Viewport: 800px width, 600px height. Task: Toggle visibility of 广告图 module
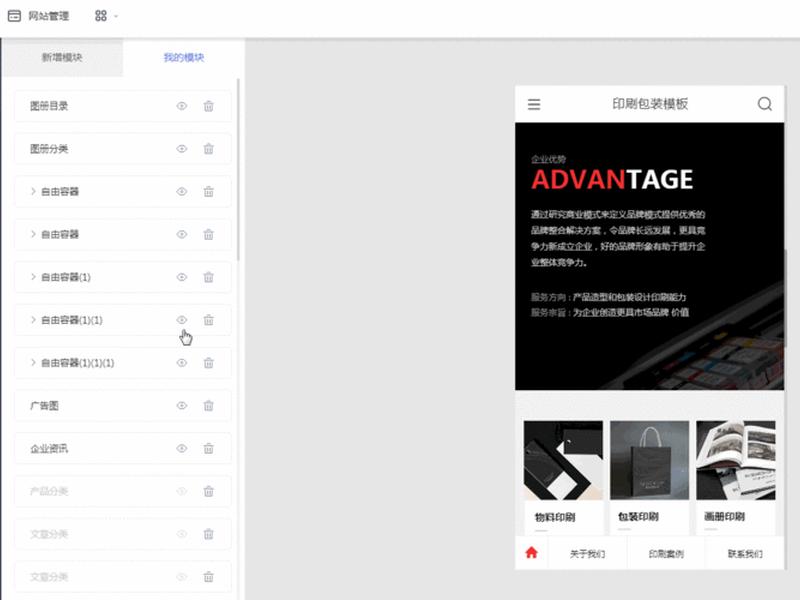pyautogui.click(x=182, y=406)
